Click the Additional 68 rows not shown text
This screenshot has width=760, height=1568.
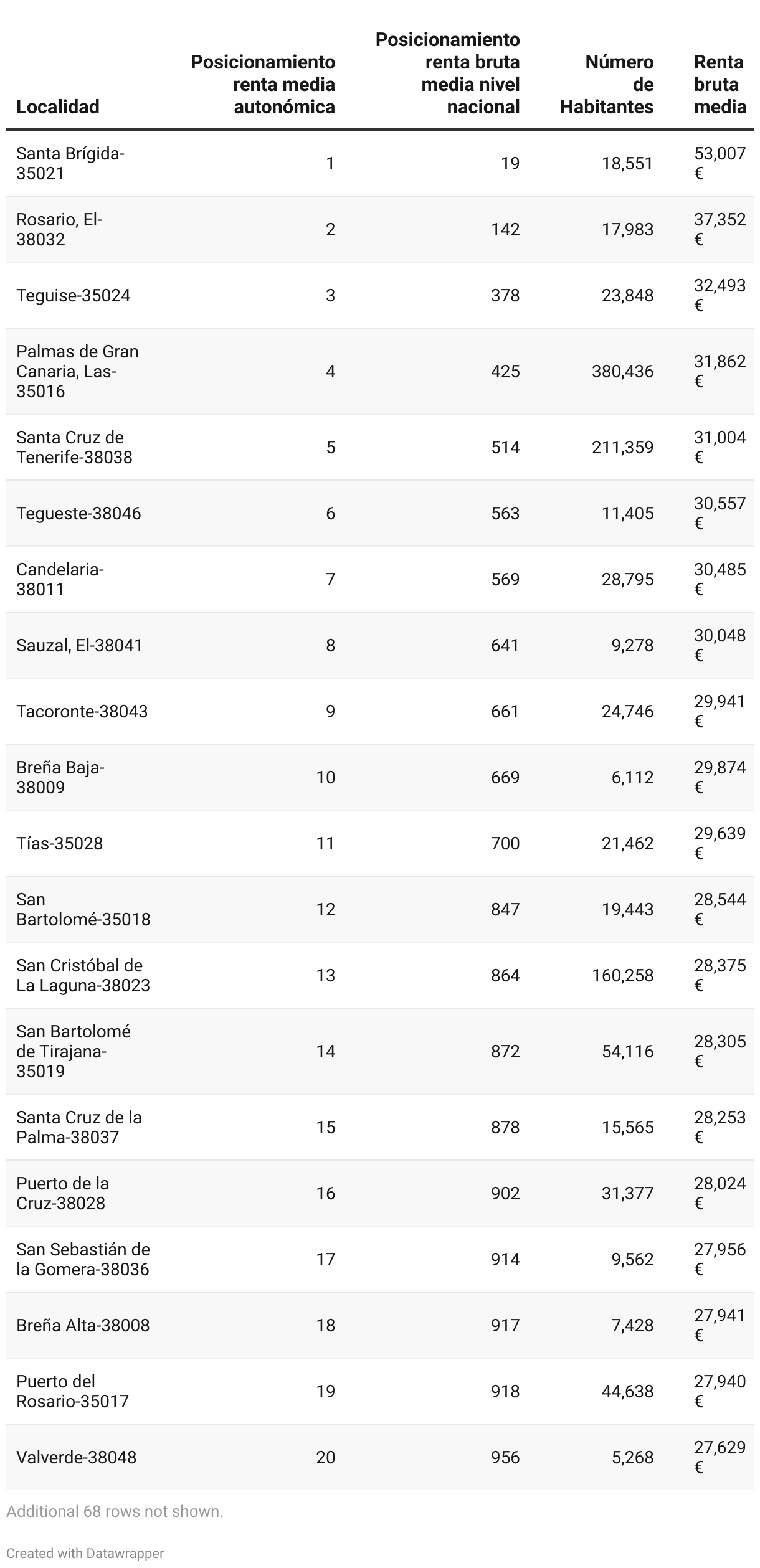115,1511
